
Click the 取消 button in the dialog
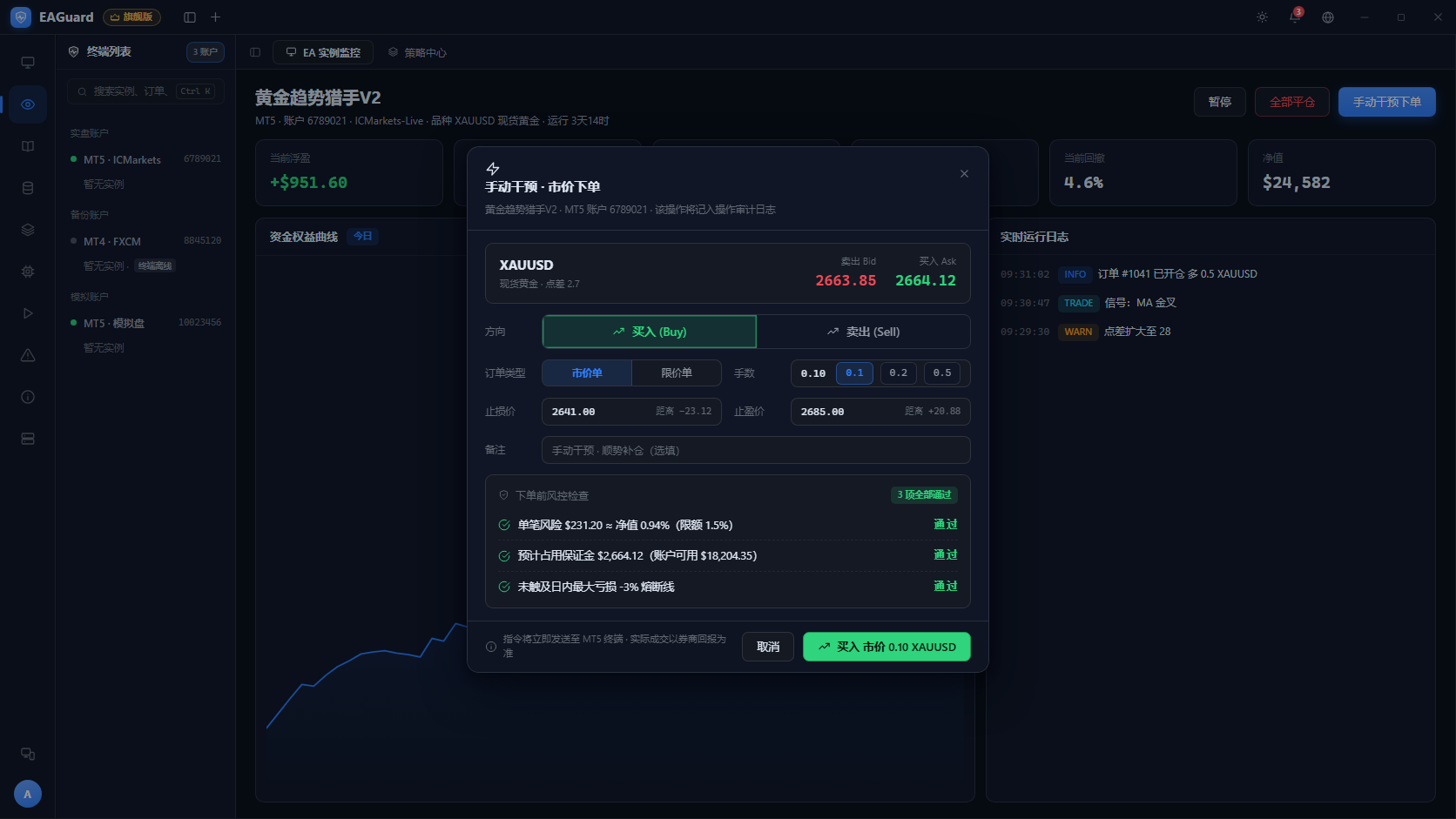(x=768, y=647)
